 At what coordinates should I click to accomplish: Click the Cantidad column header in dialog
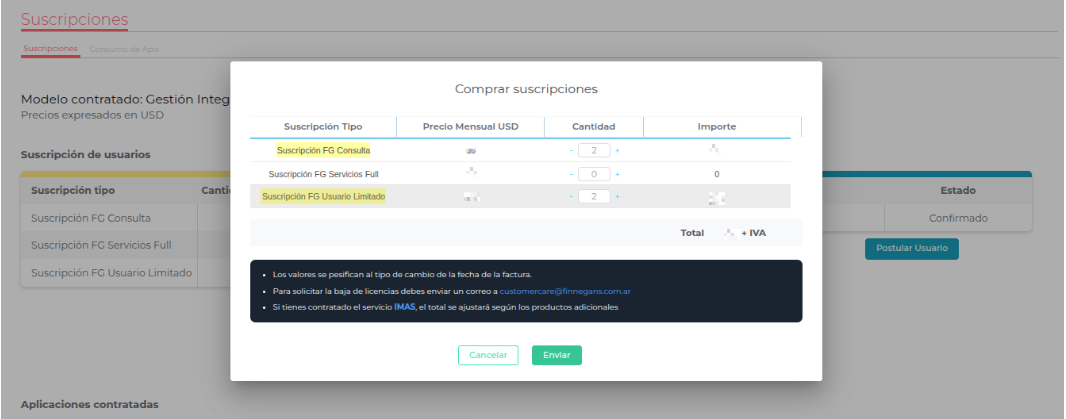point(593,127)
